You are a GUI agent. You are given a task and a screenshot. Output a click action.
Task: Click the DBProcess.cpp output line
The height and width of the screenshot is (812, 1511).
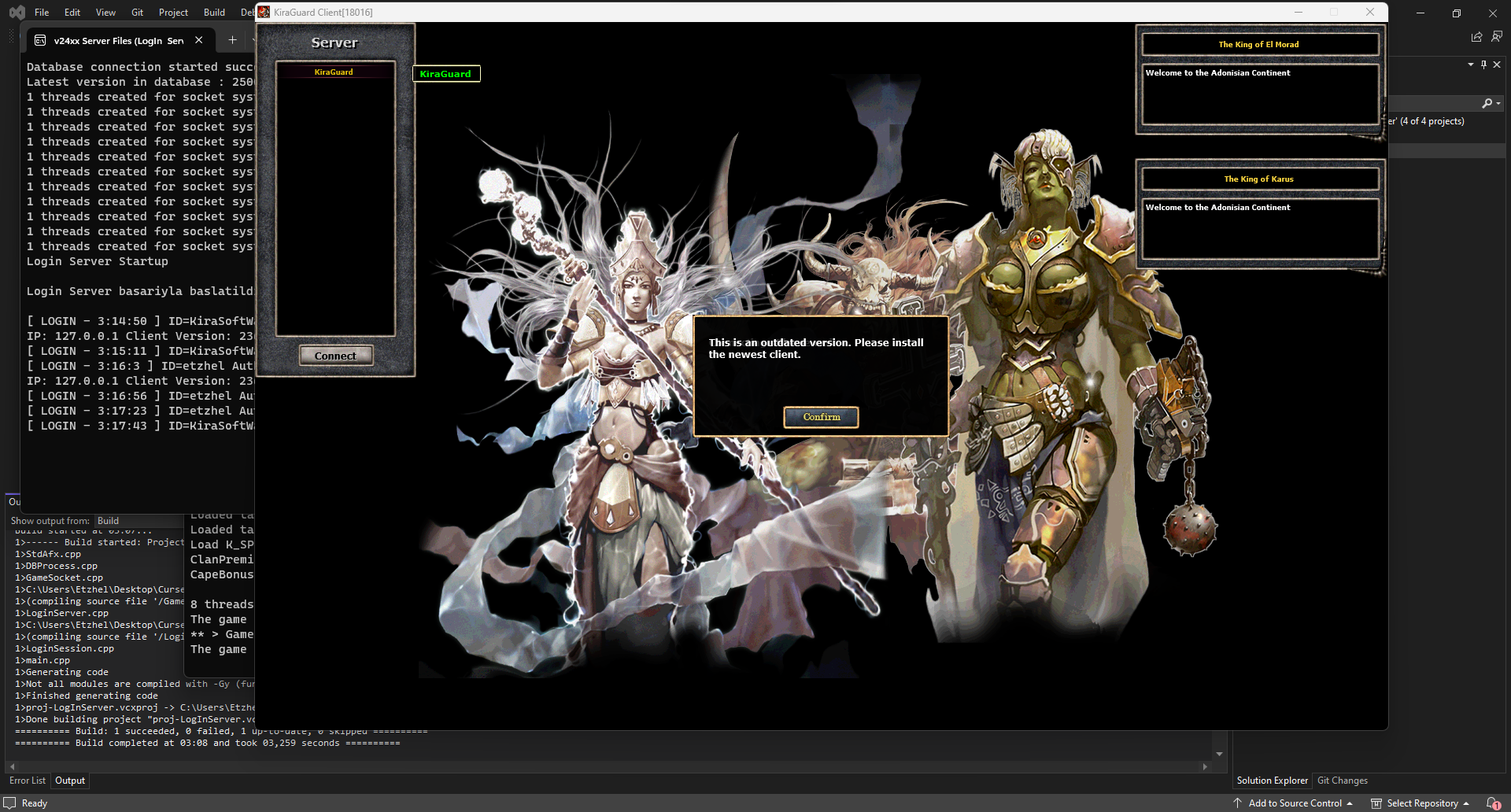point(57,566)
